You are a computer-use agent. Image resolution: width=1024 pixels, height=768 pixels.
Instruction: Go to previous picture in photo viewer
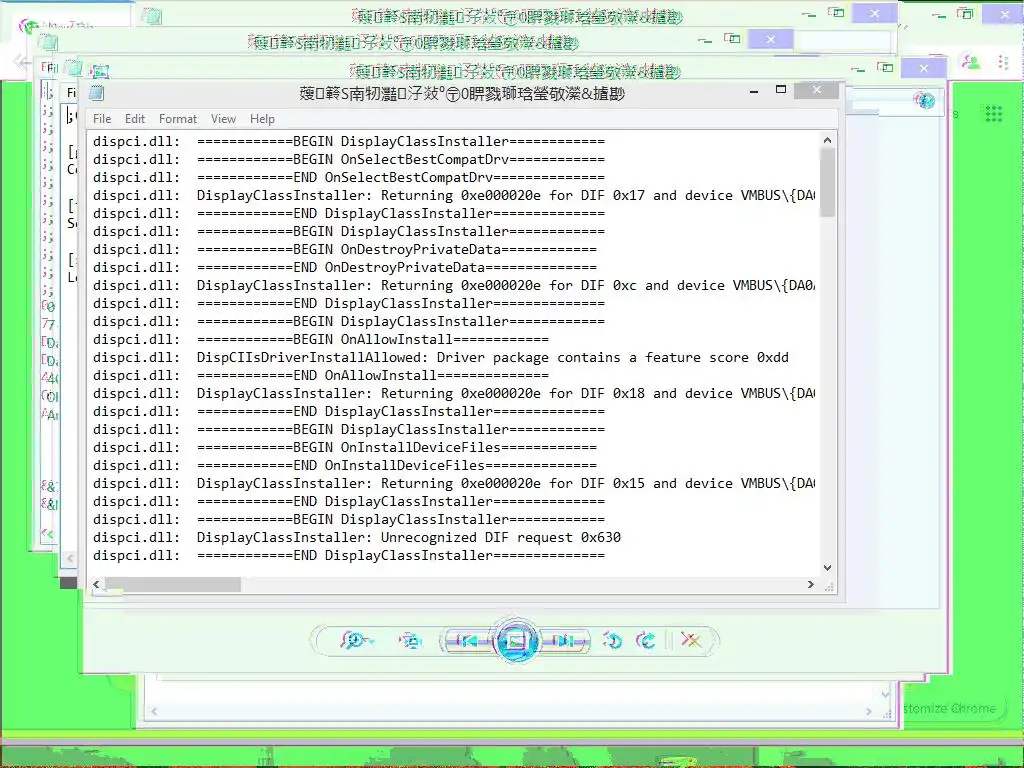pyautogui.click(x=466, y=642)
